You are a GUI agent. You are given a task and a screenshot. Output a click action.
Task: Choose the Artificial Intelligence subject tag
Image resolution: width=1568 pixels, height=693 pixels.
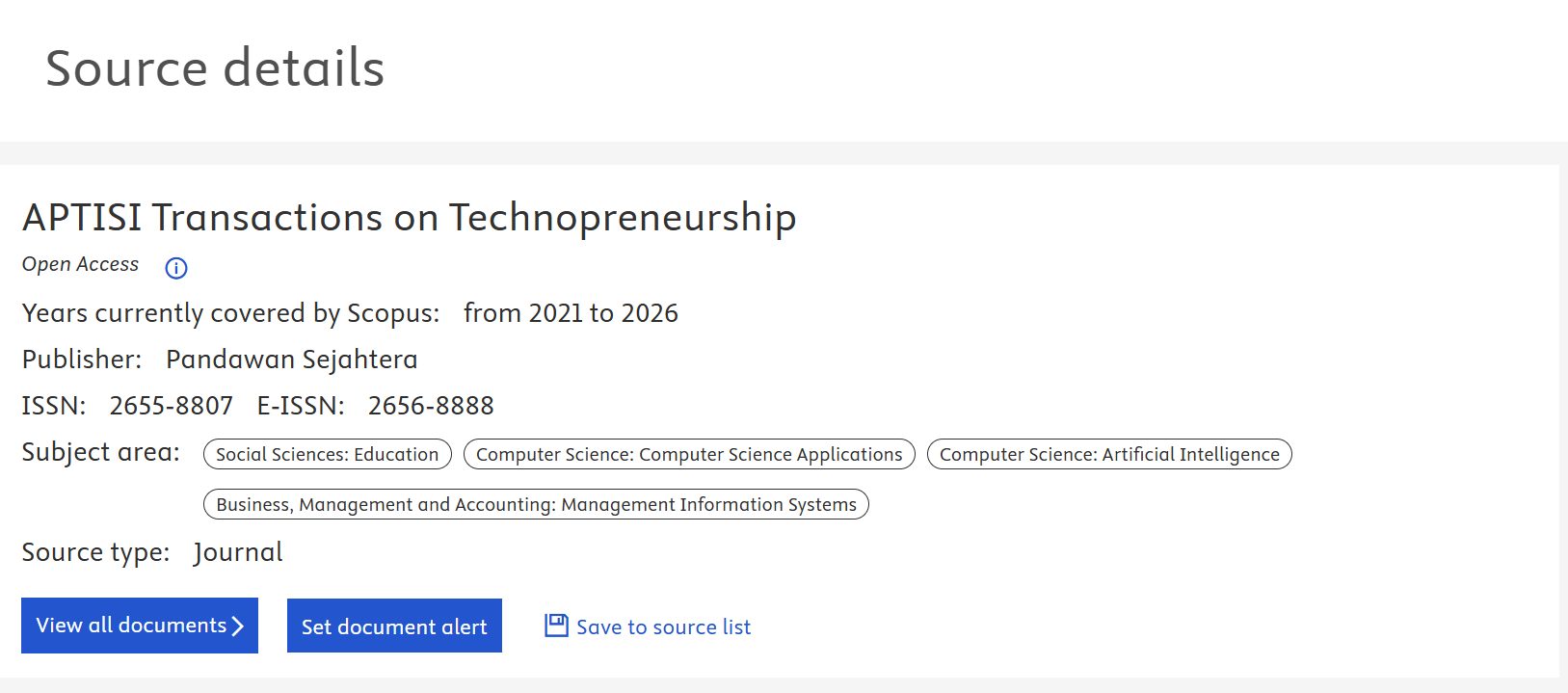click(1109, 454)
